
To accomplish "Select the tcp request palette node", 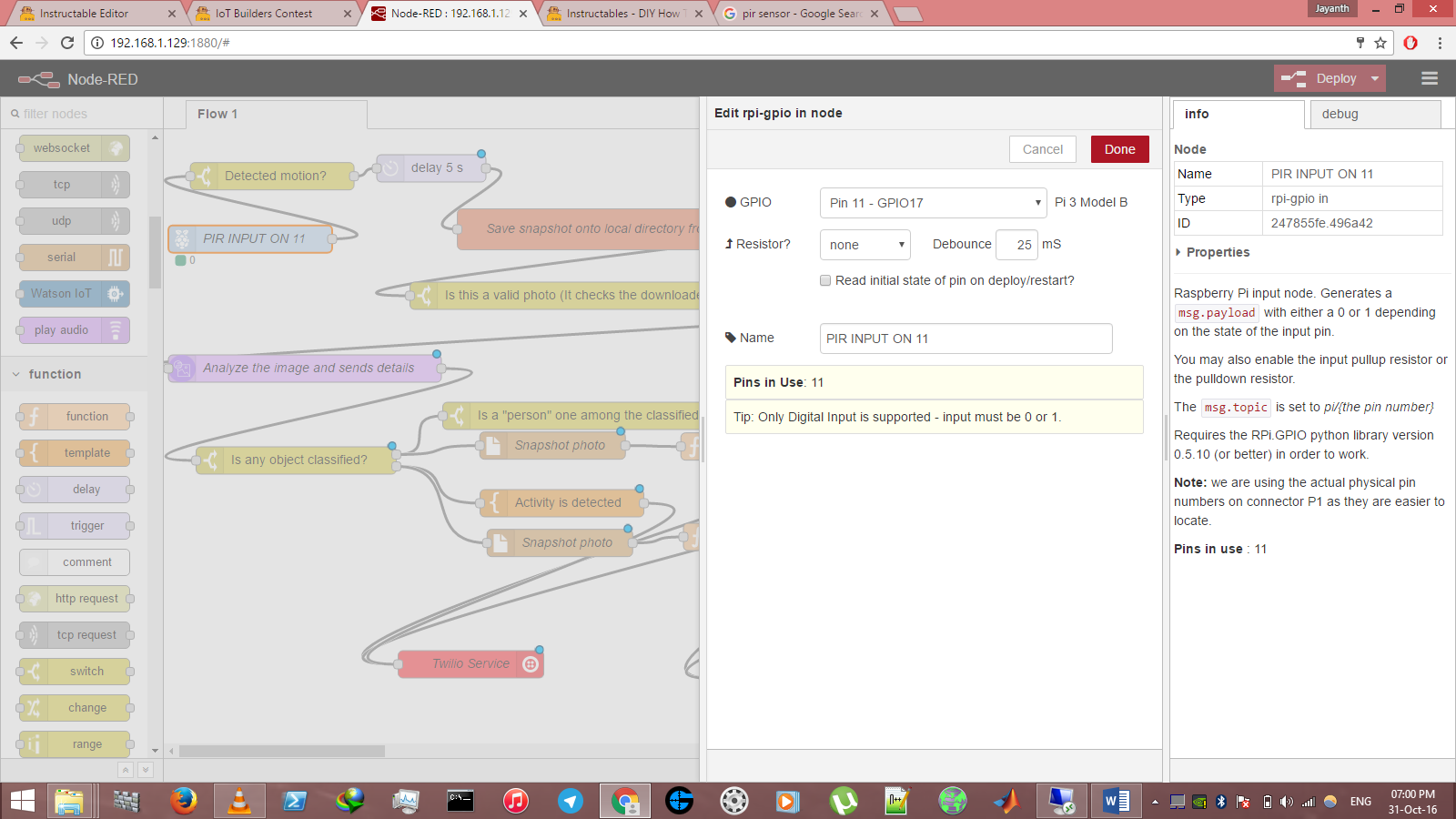I will coord(75,635).
